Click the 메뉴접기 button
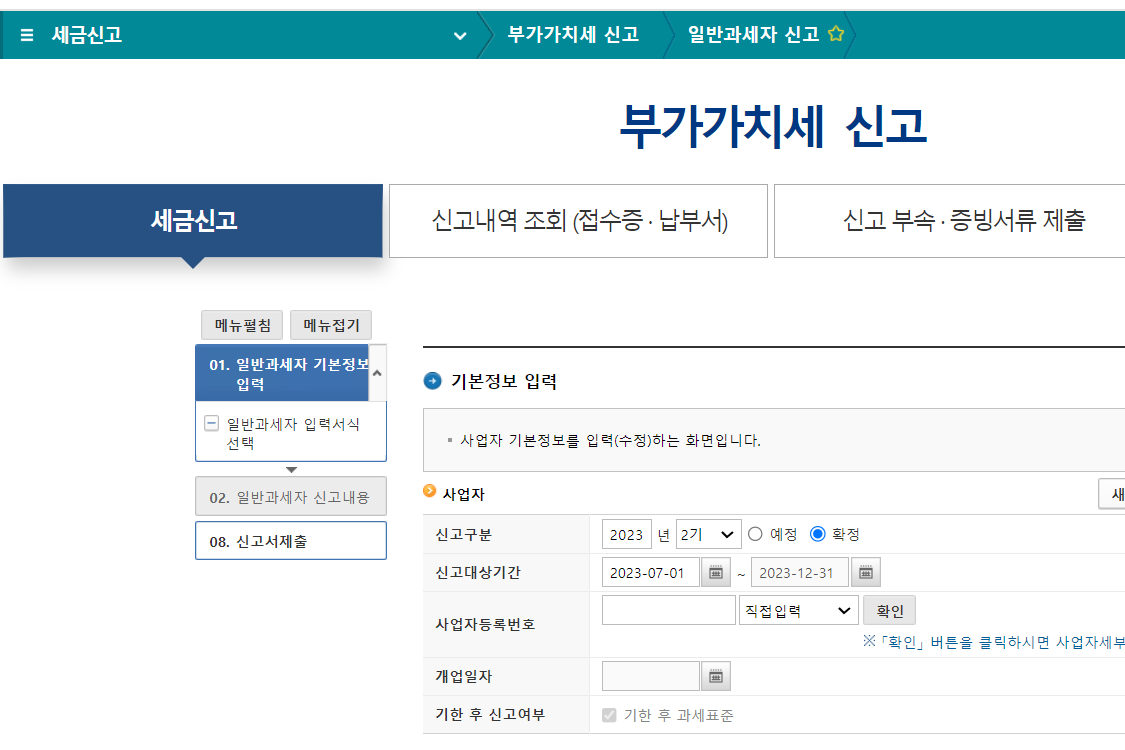This screenshot has width=1125, height=750. pyautogui.click(x=331, y=325)
